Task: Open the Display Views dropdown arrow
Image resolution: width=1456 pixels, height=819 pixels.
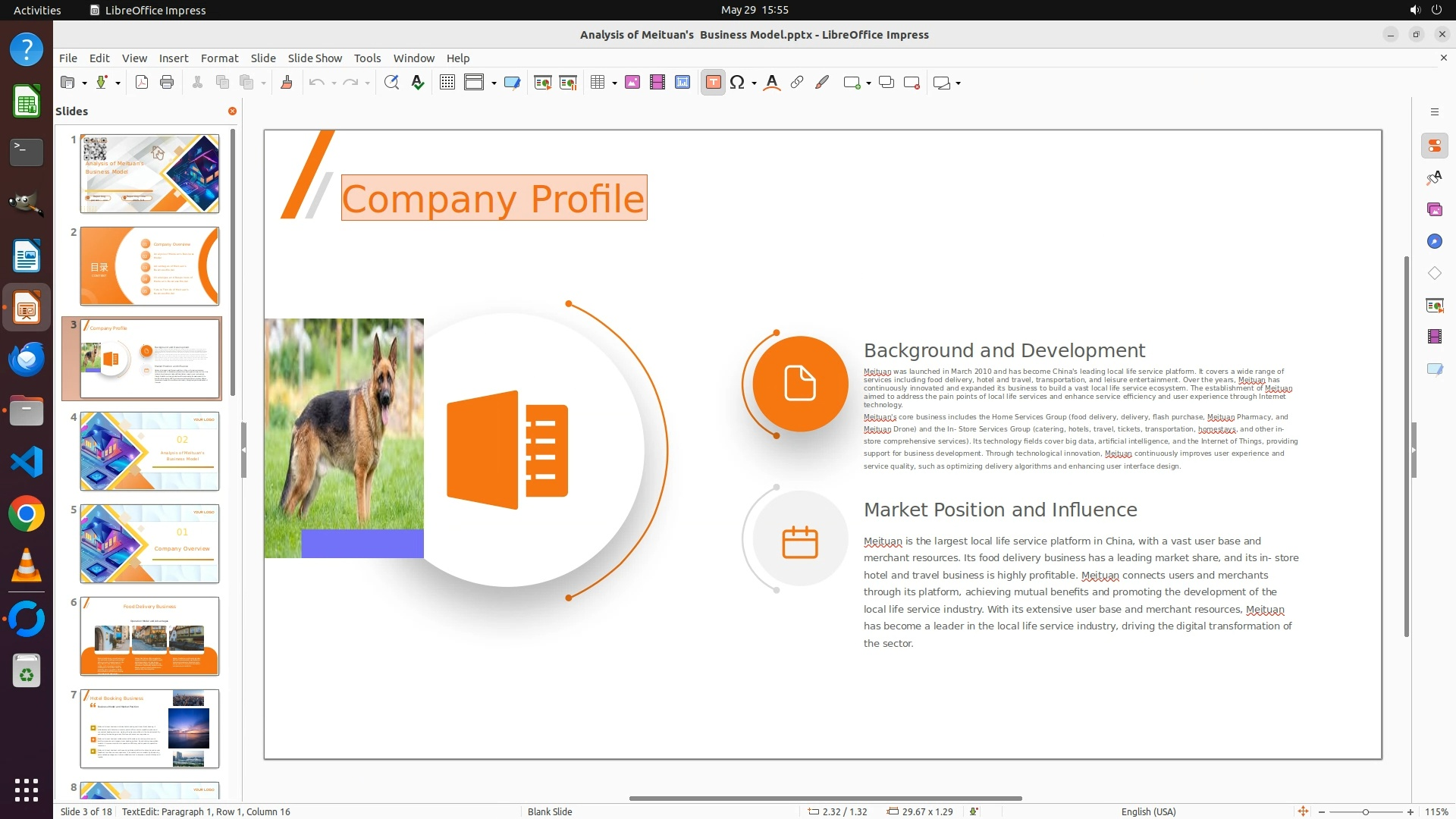Action: tap(494, 83)
